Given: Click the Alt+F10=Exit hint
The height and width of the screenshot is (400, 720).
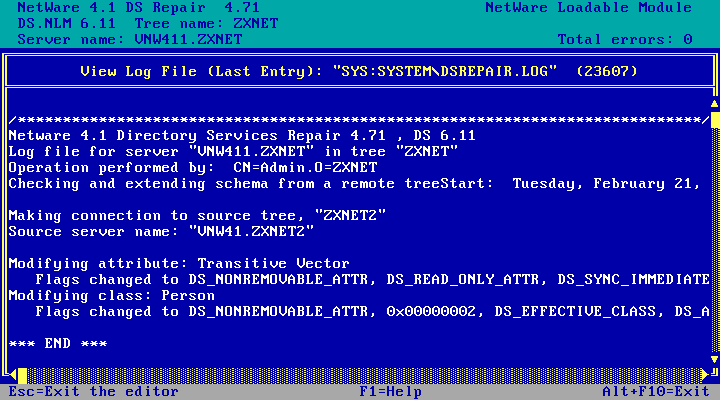Looking at the screenshot, I should tap(656, 391).
